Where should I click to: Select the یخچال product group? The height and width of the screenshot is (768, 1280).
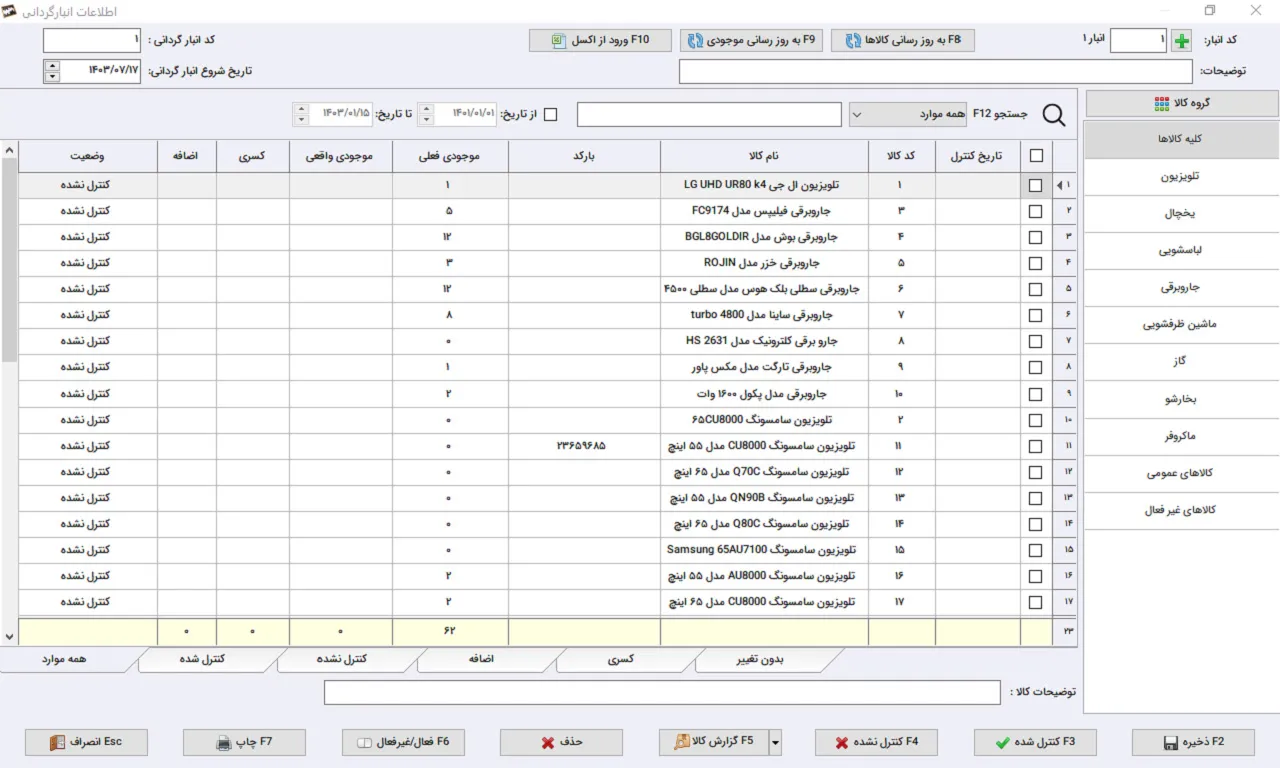(x=1182, y=214)
